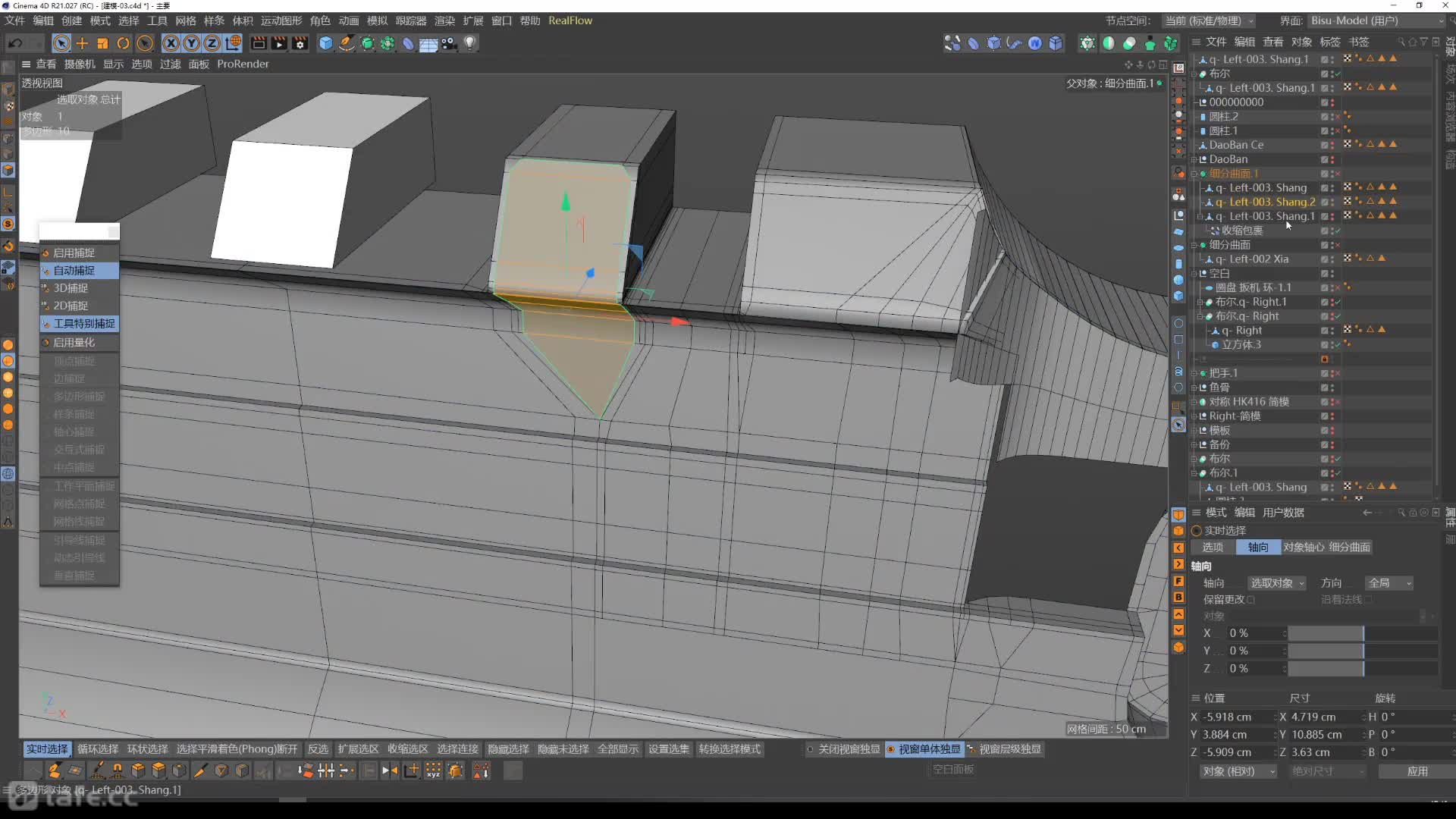The image size is (1456, 819).
Task: Click the mirror tool icon in bottom toolbar
Action: click(x=389, y=770)
